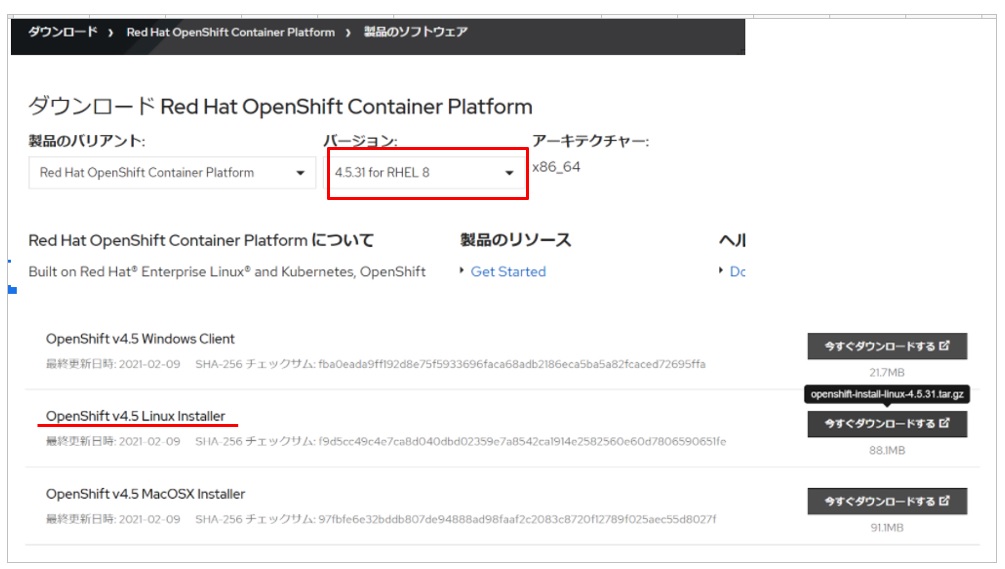Expand the 4.5.31 for RHEL 8 version dropdown
This screenshot has width=1005, height=569.
(427, 173)
